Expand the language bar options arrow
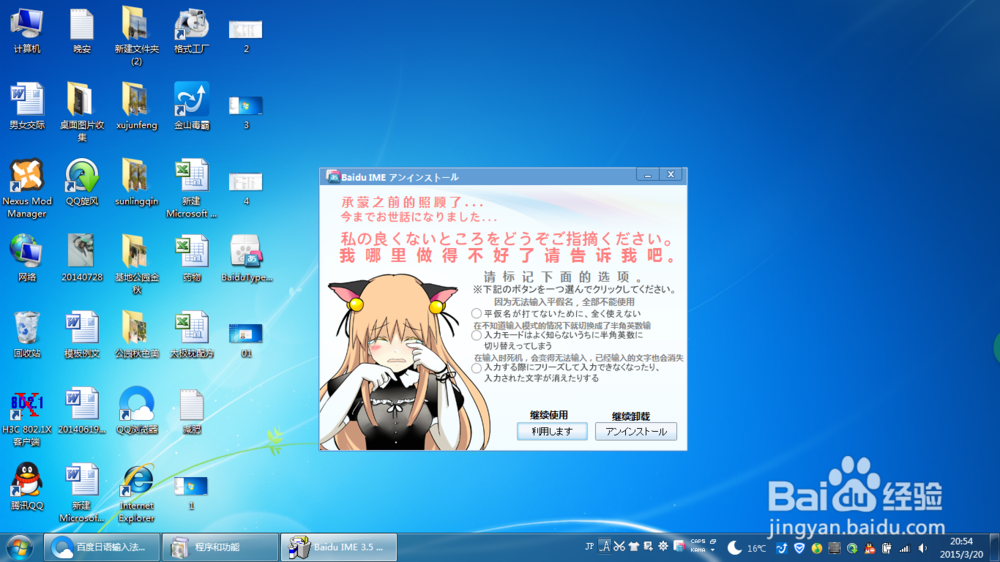The height and width of the screenshot is (562, 1000). coord(712,551)
